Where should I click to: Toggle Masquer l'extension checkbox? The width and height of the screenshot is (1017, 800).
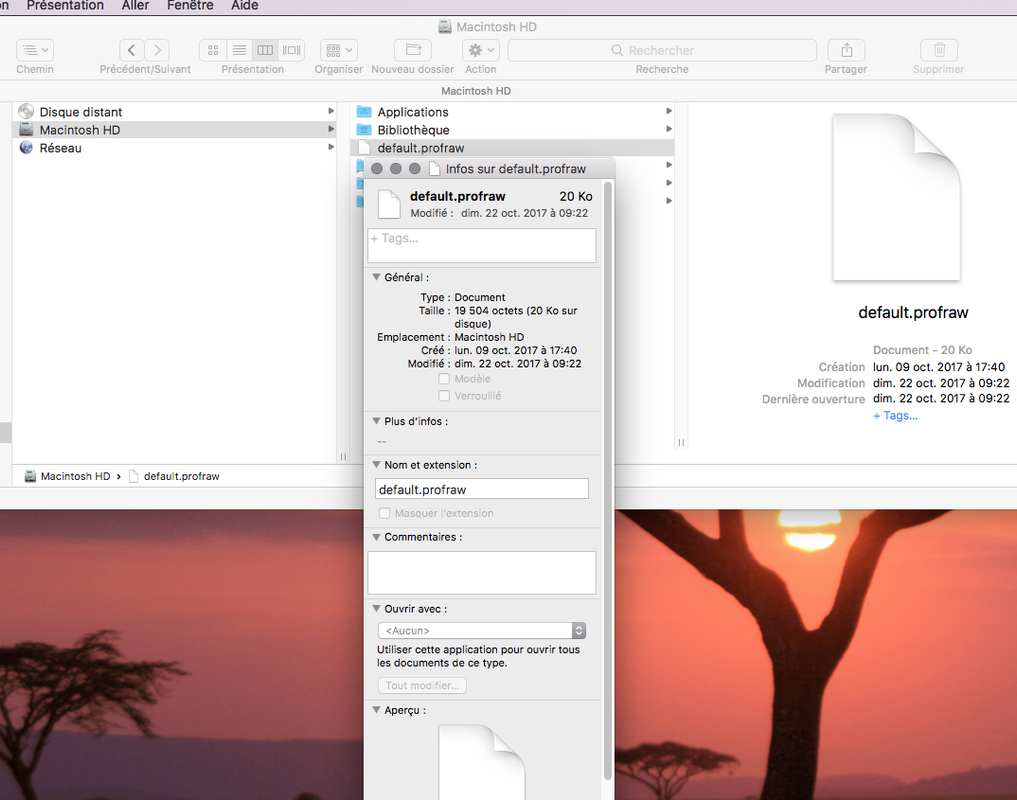[x=385, y=513]
